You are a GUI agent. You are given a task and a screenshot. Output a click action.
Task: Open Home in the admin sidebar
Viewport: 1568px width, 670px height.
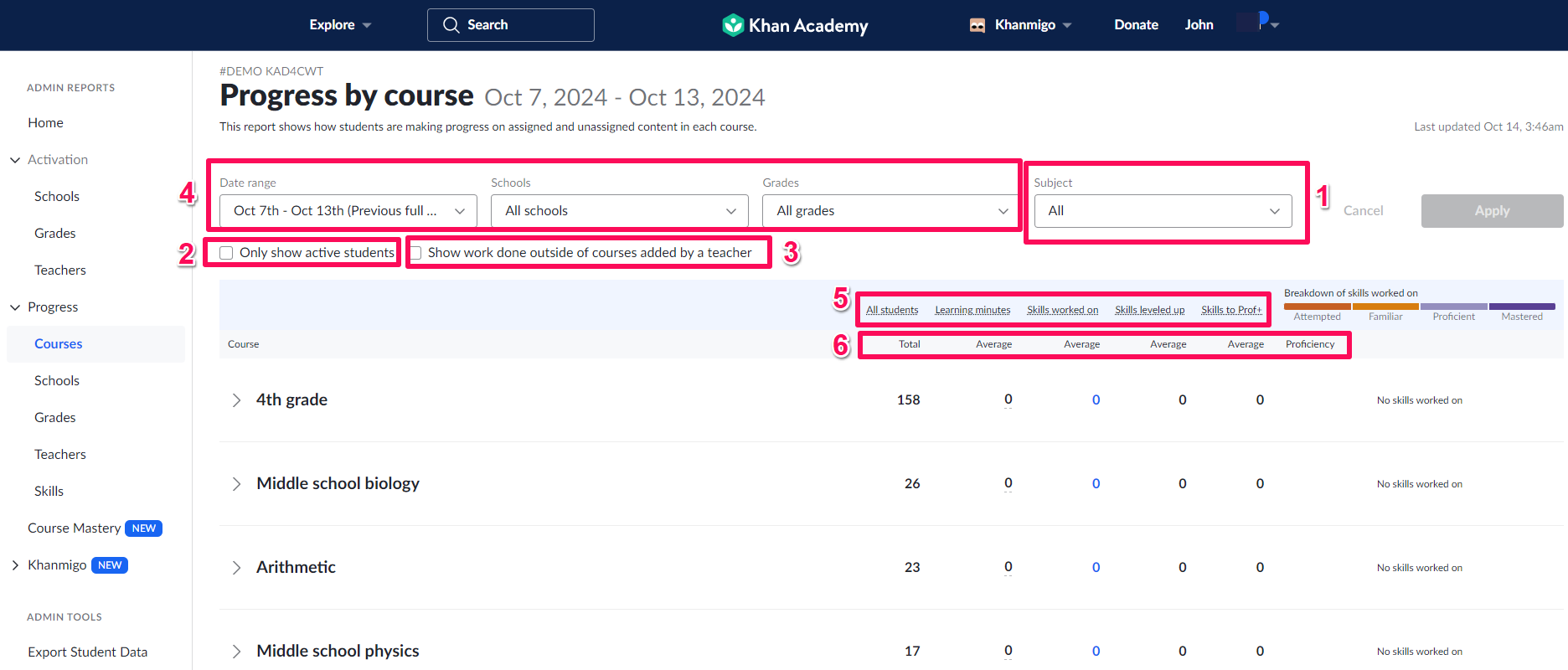(45, 123)
